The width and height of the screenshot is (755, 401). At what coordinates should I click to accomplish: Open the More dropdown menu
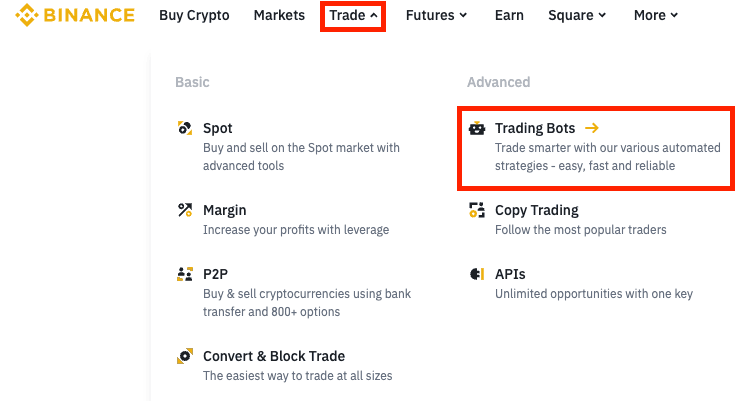click(656, 16)
